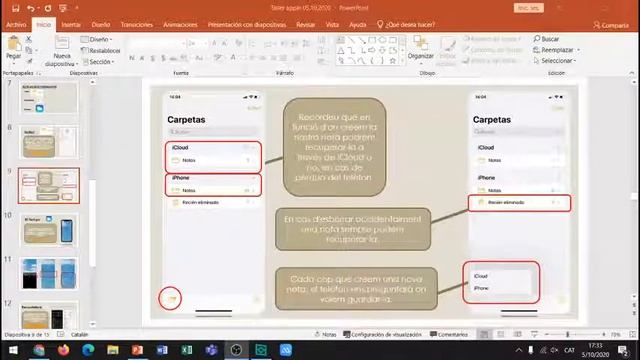Pick the star shape in the shapes gallery

point(392,60)
